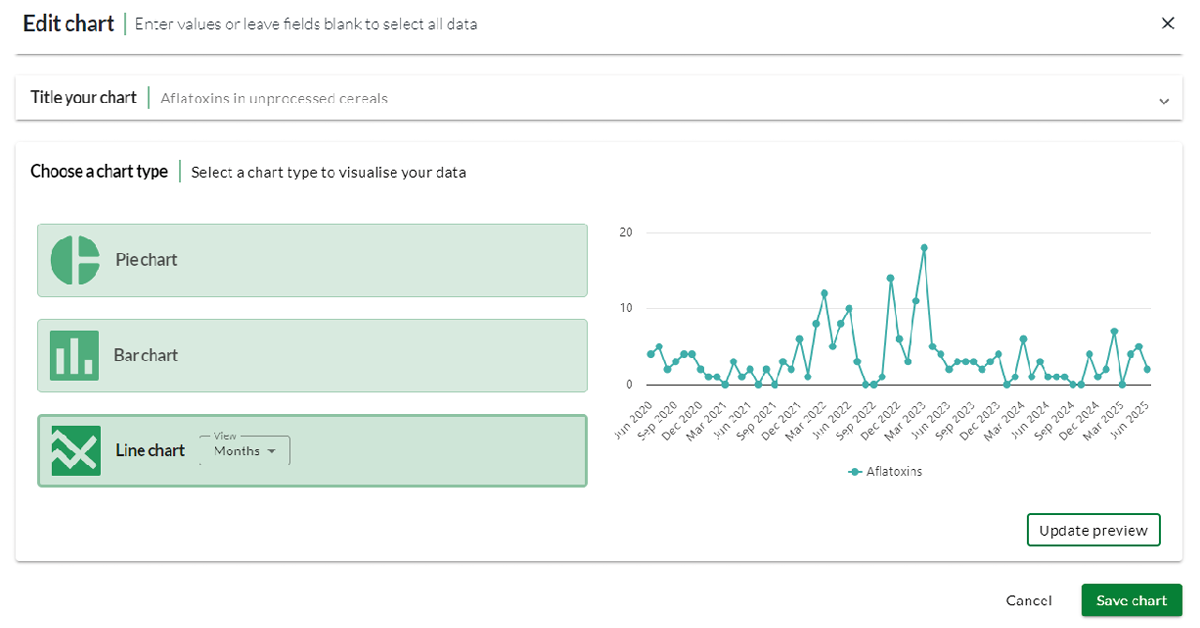Viewport: 1200px width, 628px height.
Task: Click the highest peak data point at 18
Action: (x=924, y=247)
